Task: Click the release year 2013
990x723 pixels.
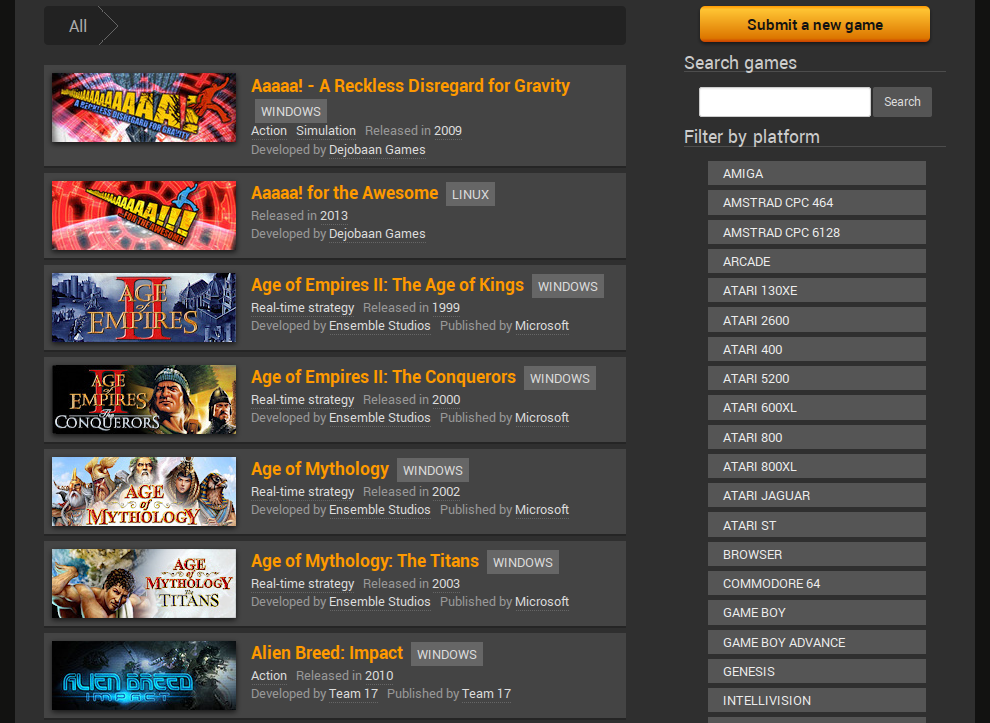Action: 333,215
